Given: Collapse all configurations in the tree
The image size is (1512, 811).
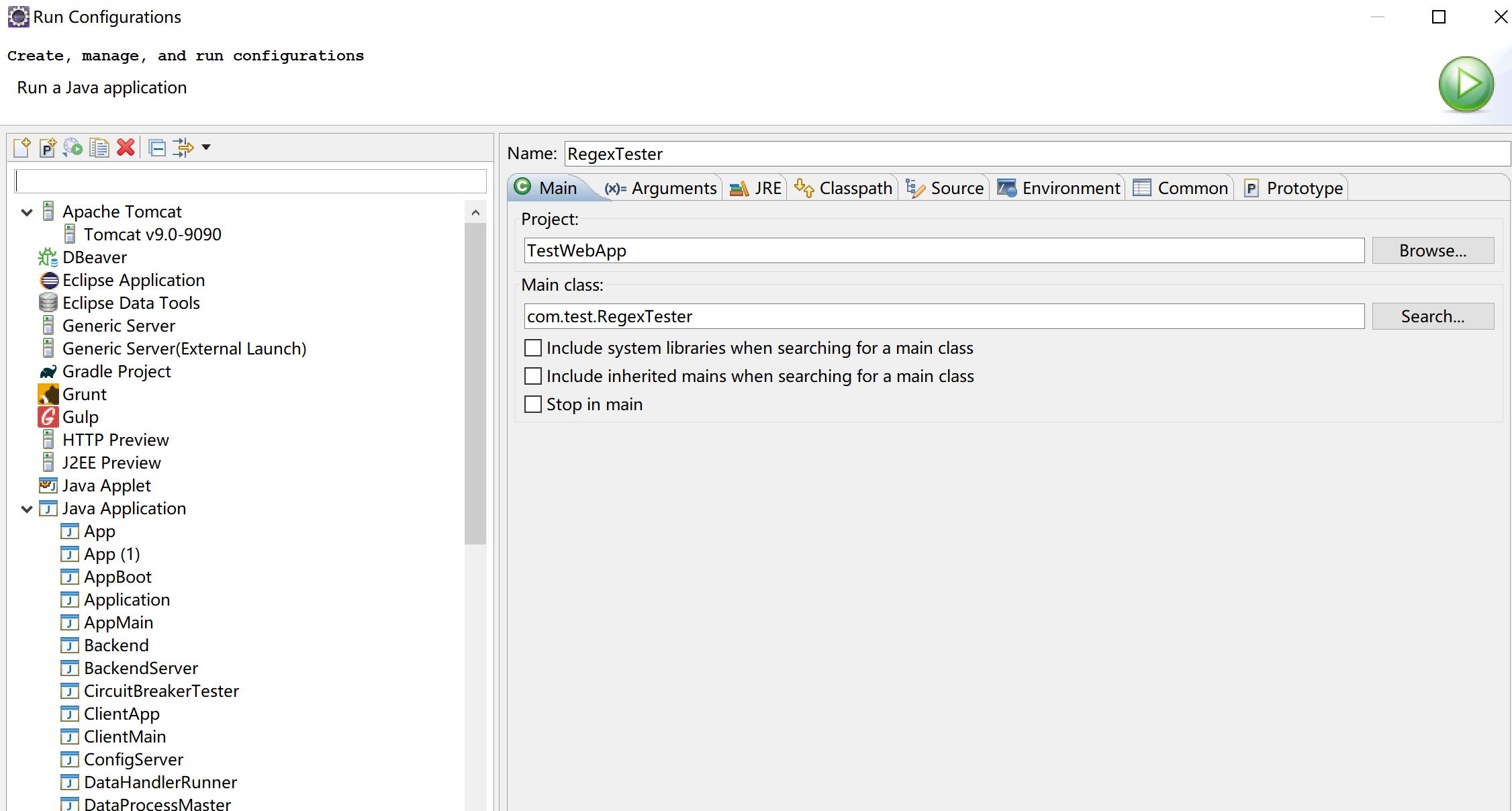Looking at the screenshot, I should pyautogui.click(x=157, y=148).
